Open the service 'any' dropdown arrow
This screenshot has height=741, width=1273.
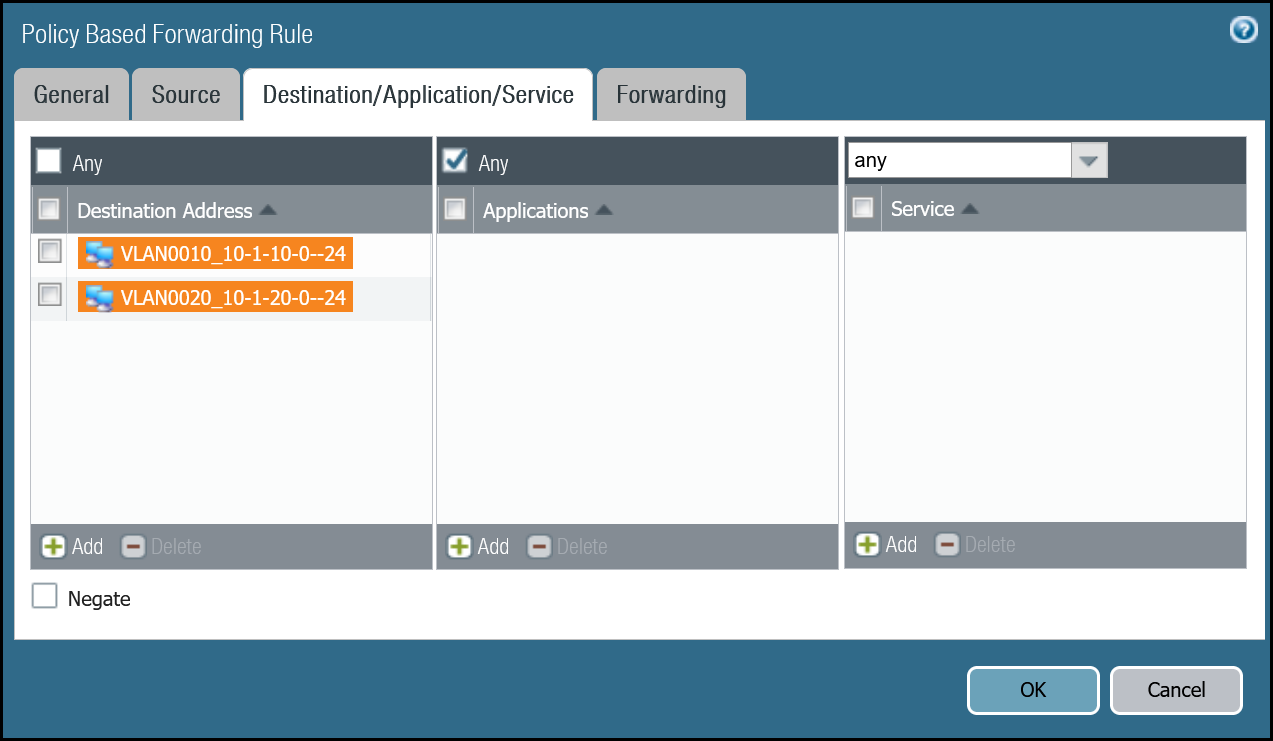click(1089, 160)
